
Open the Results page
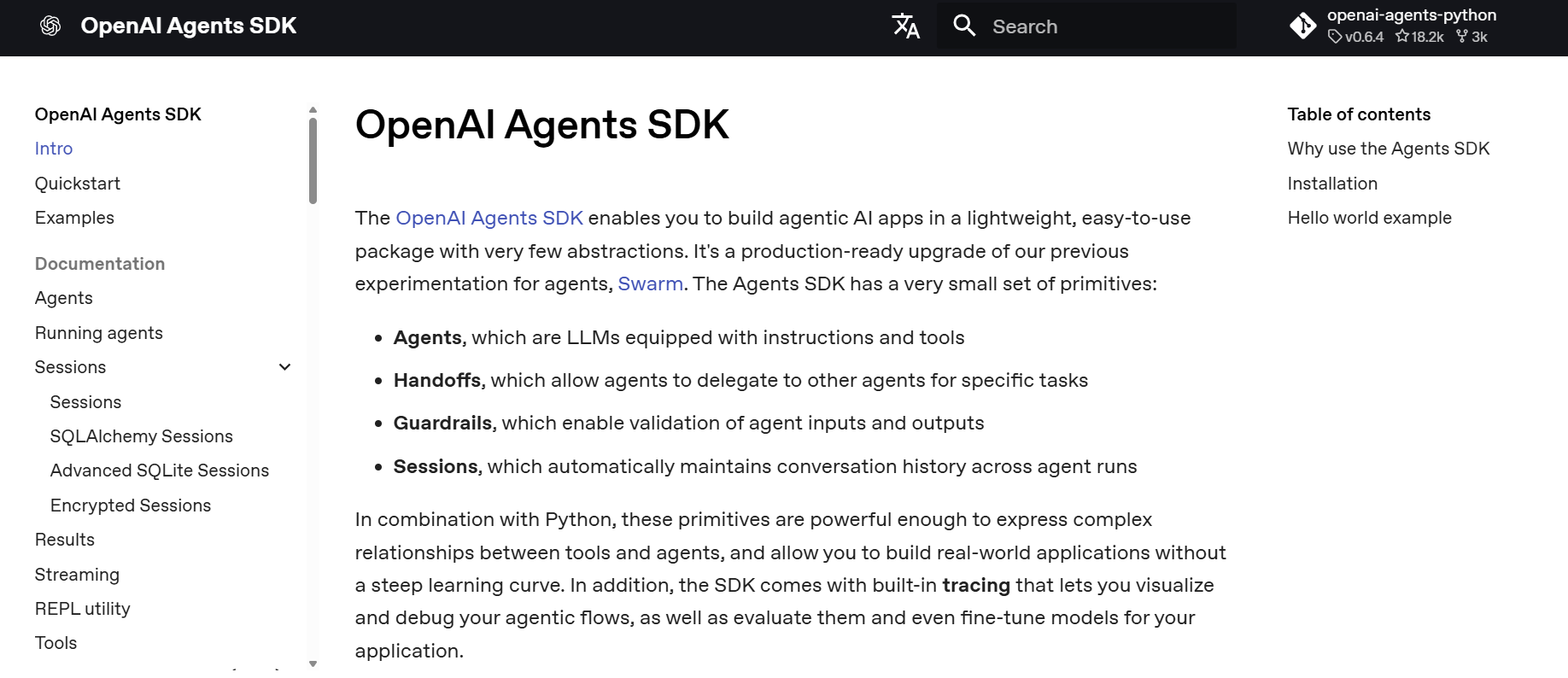[65, 540]
